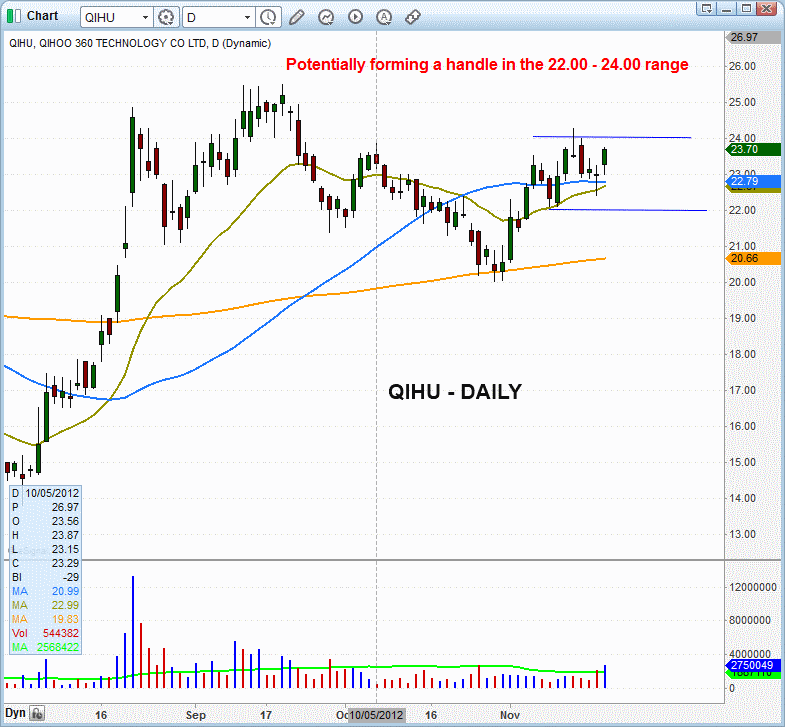Click the upper blue trendline near 24.00
The image size is (785, 727).
(x=612, y=137)
